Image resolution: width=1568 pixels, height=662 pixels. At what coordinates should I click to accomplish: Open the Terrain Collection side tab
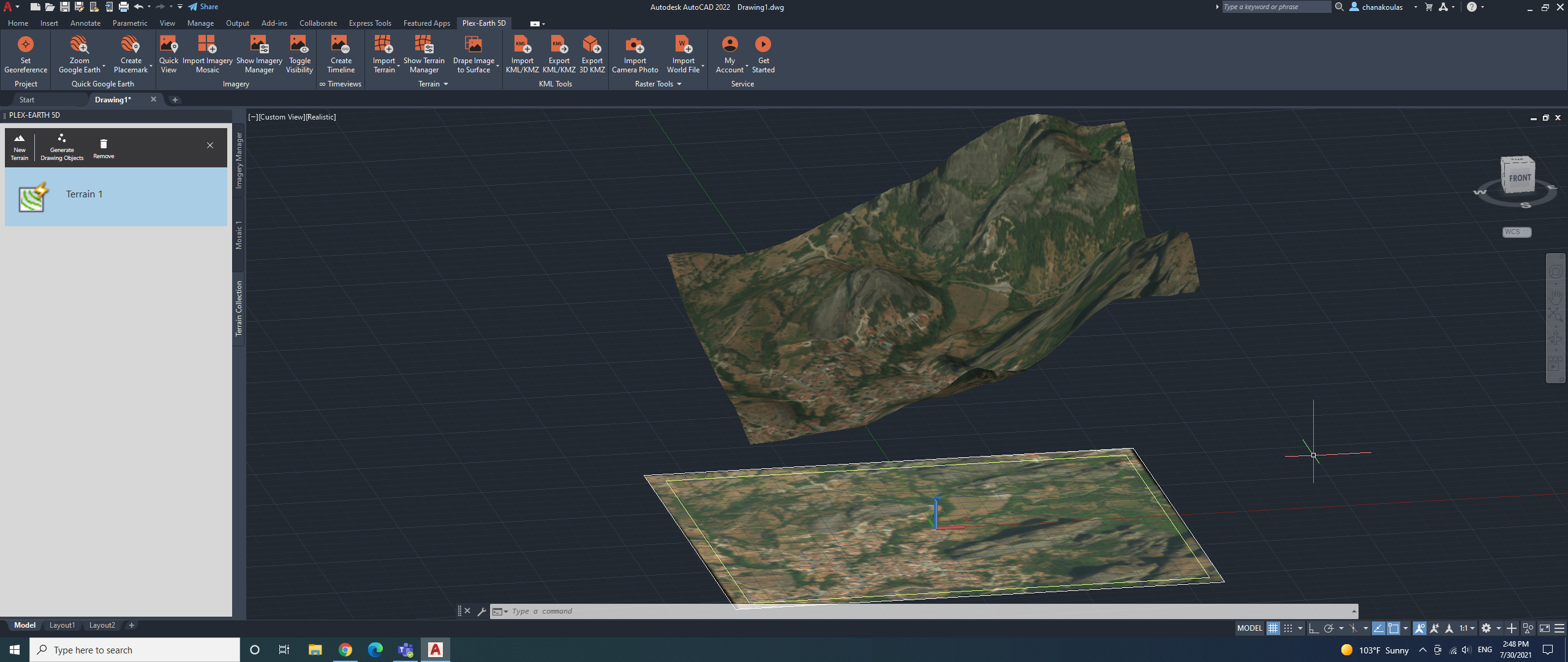(x=239, y=308)
